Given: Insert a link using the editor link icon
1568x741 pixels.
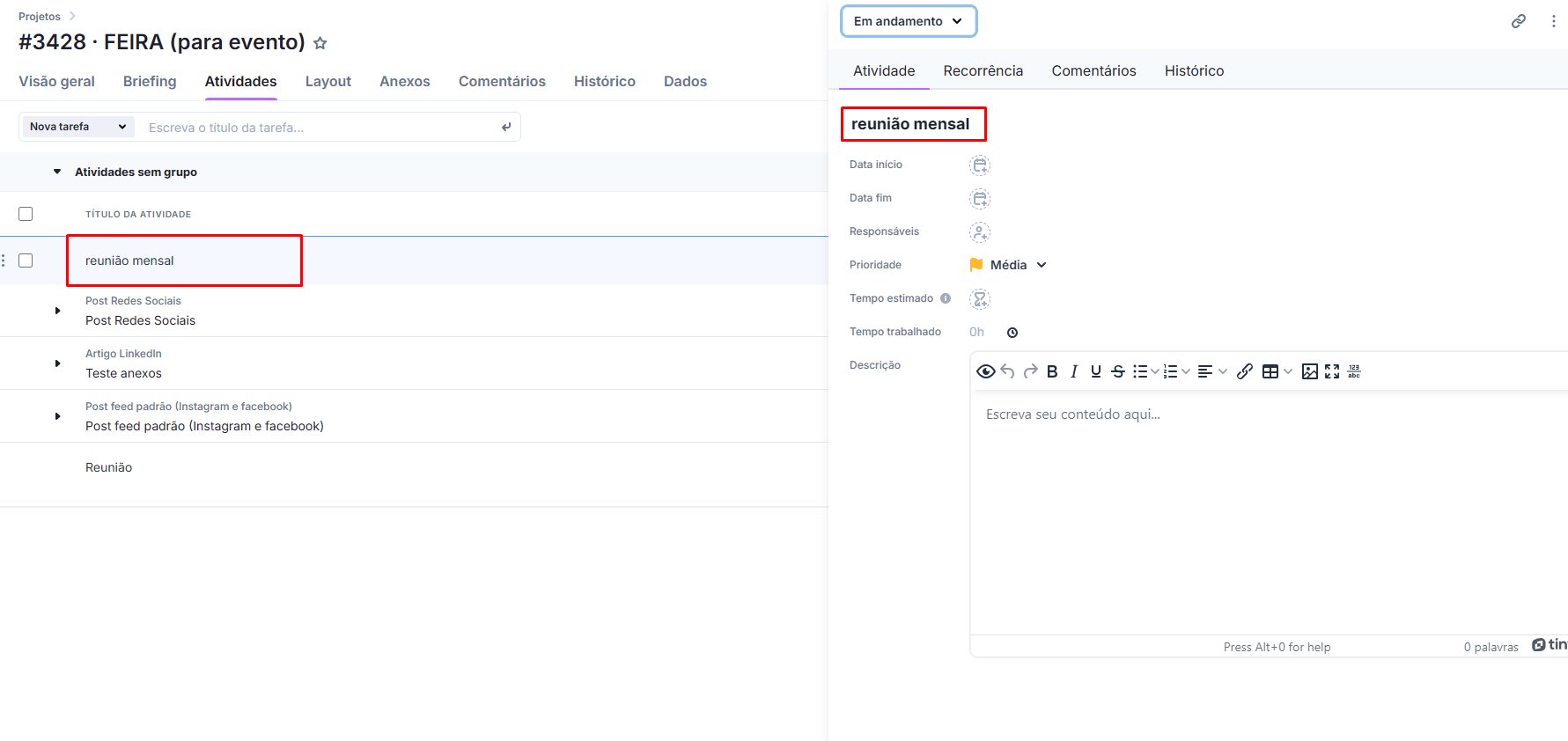Looking at the screenshot, I should 1244,371.
